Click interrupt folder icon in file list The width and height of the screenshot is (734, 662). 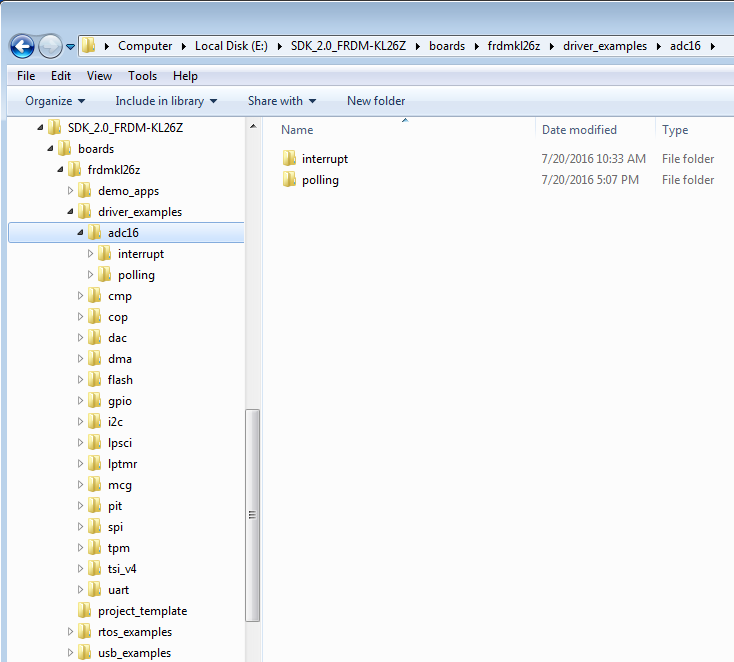pos(289,158)
